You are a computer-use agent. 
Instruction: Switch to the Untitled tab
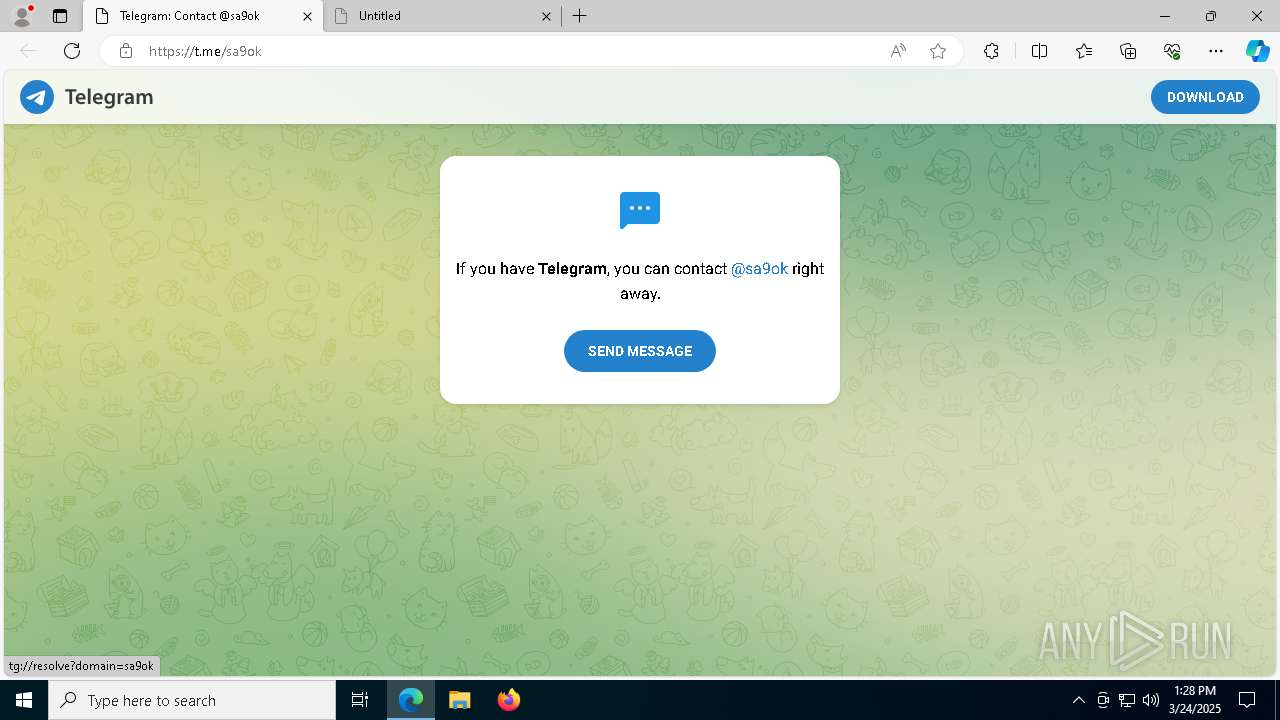click(x=443, y=16)
